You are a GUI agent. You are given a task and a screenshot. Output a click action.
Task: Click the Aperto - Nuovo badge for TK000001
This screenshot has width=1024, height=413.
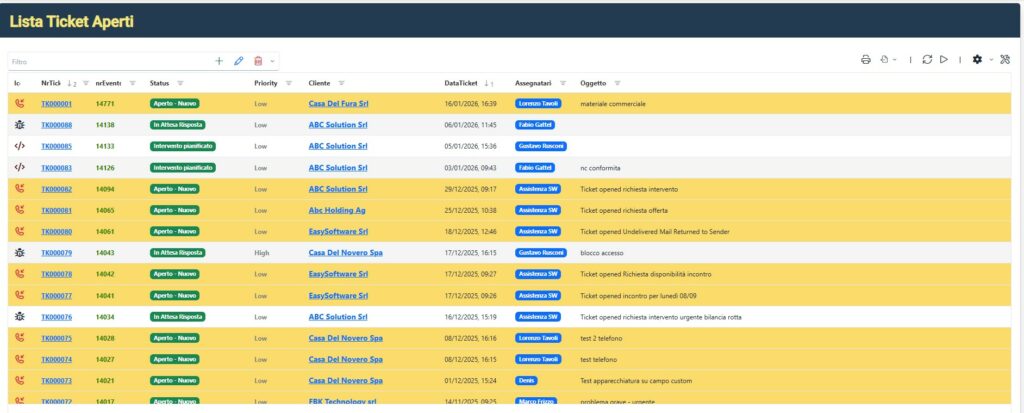click(174, 104)
